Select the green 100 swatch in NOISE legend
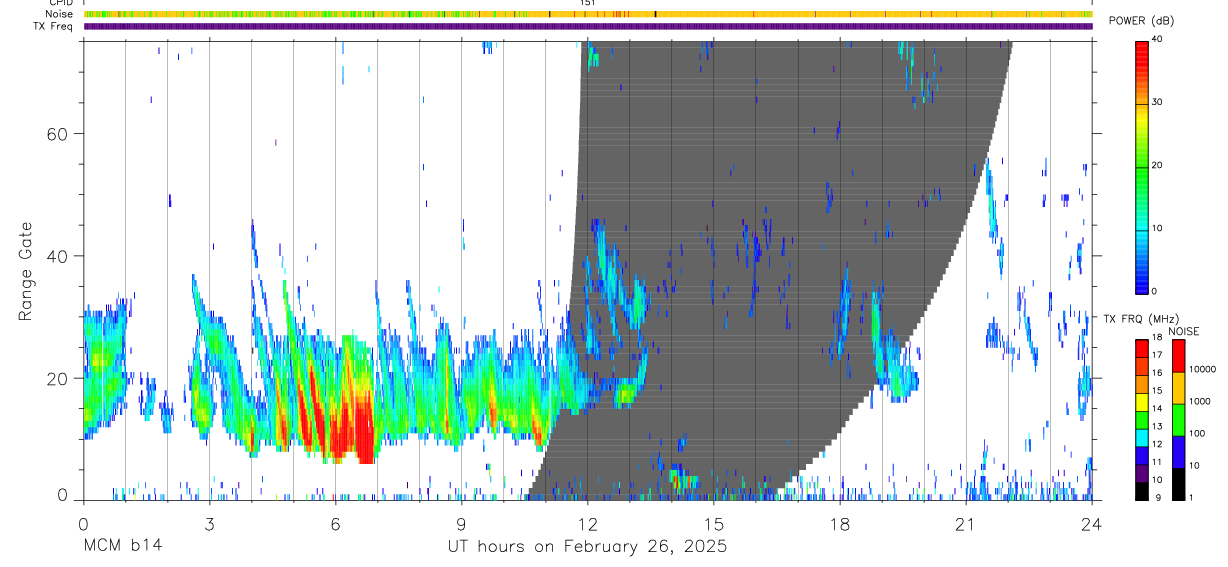This screenshot has width=1228, height=567. pos(1179,420)
